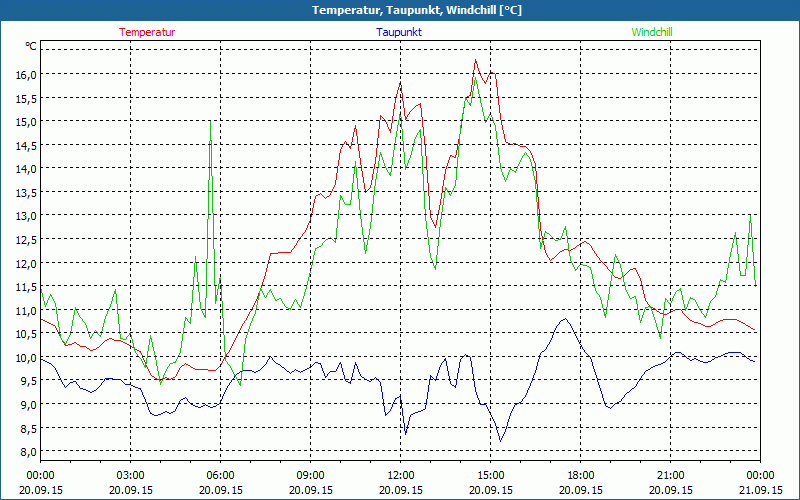Click the 10,5 y-axis value

(27, 334)
